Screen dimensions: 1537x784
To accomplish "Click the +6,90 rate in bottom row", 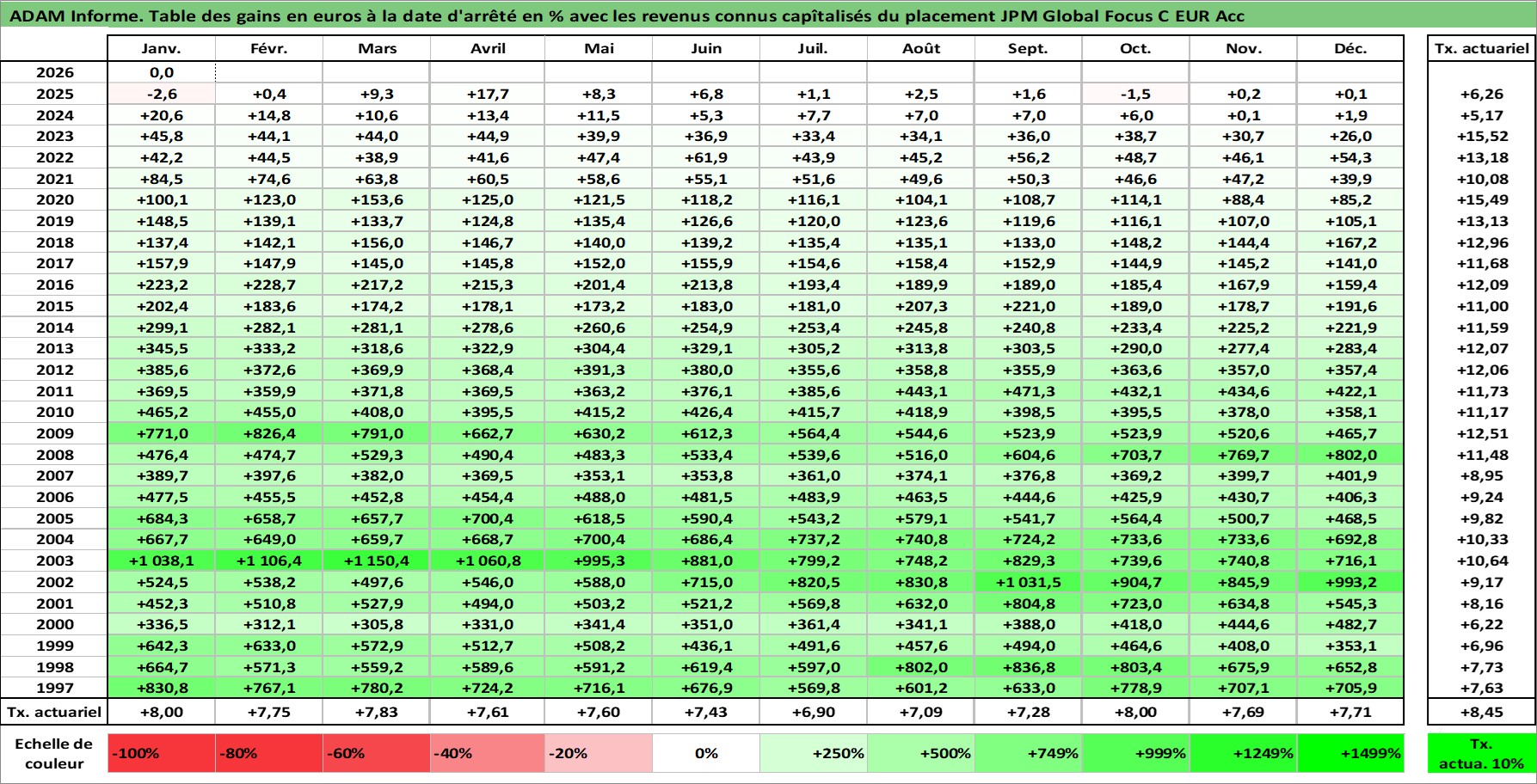I will tap(814, 712).
